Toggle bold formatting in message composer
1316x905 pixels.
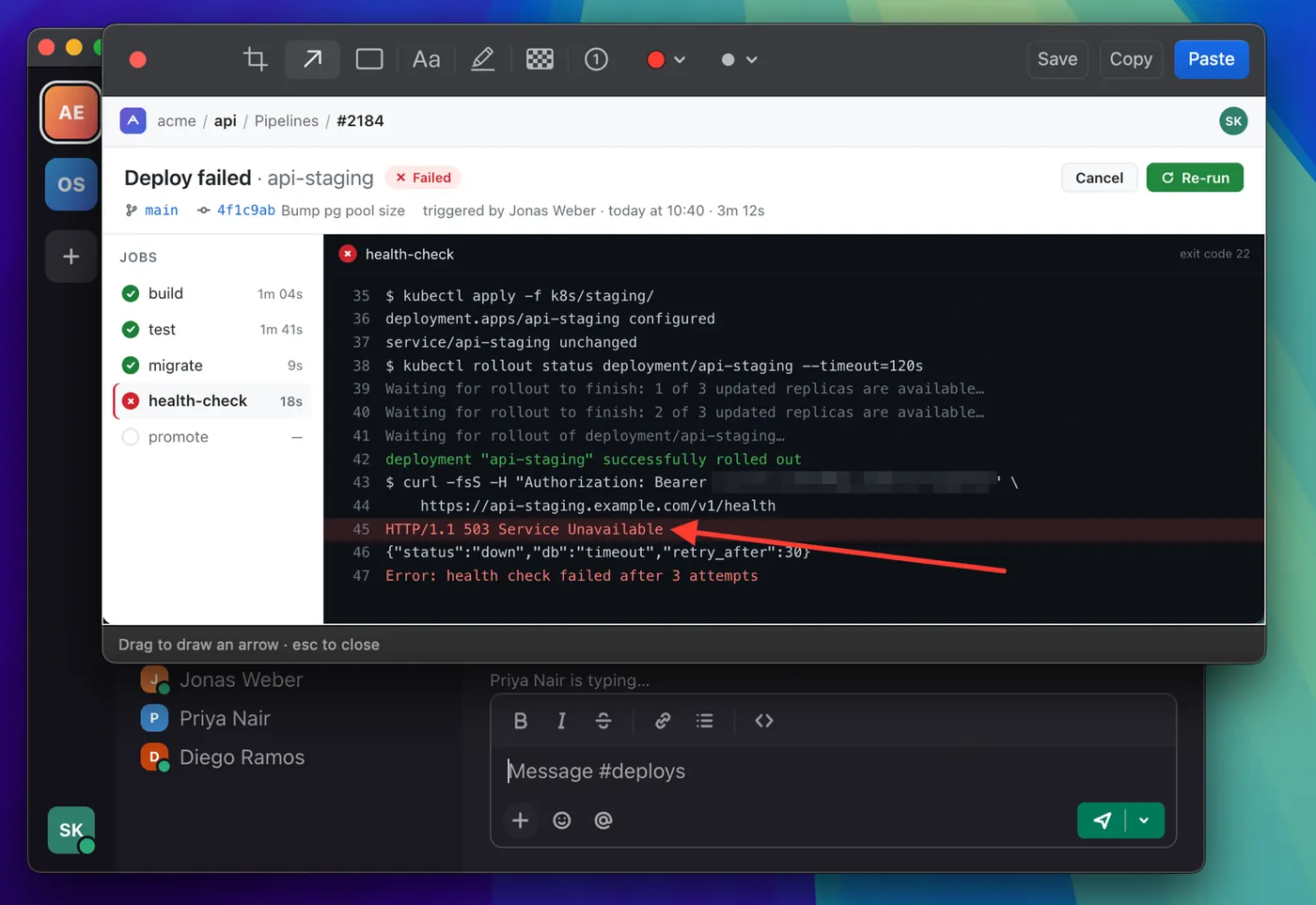(x=520, y=721)
